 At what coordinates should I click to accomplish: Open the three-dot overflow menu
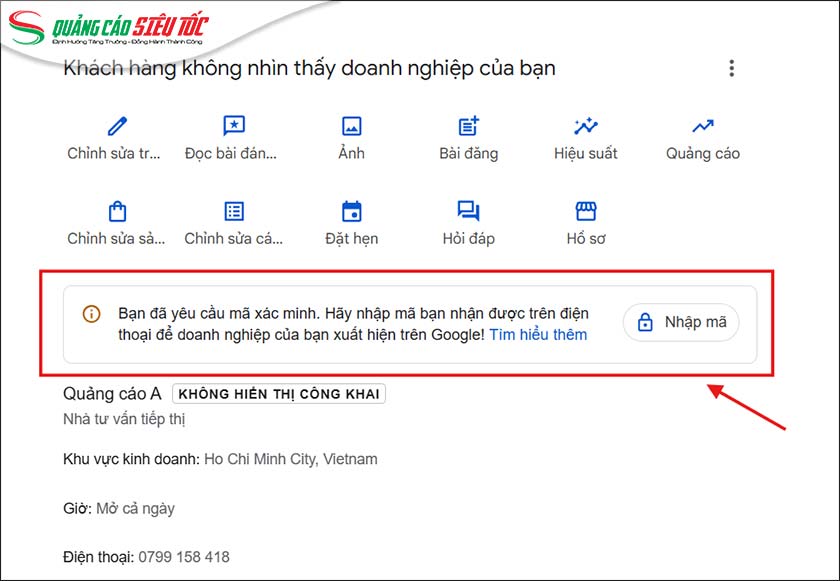(x=732, y=68)
